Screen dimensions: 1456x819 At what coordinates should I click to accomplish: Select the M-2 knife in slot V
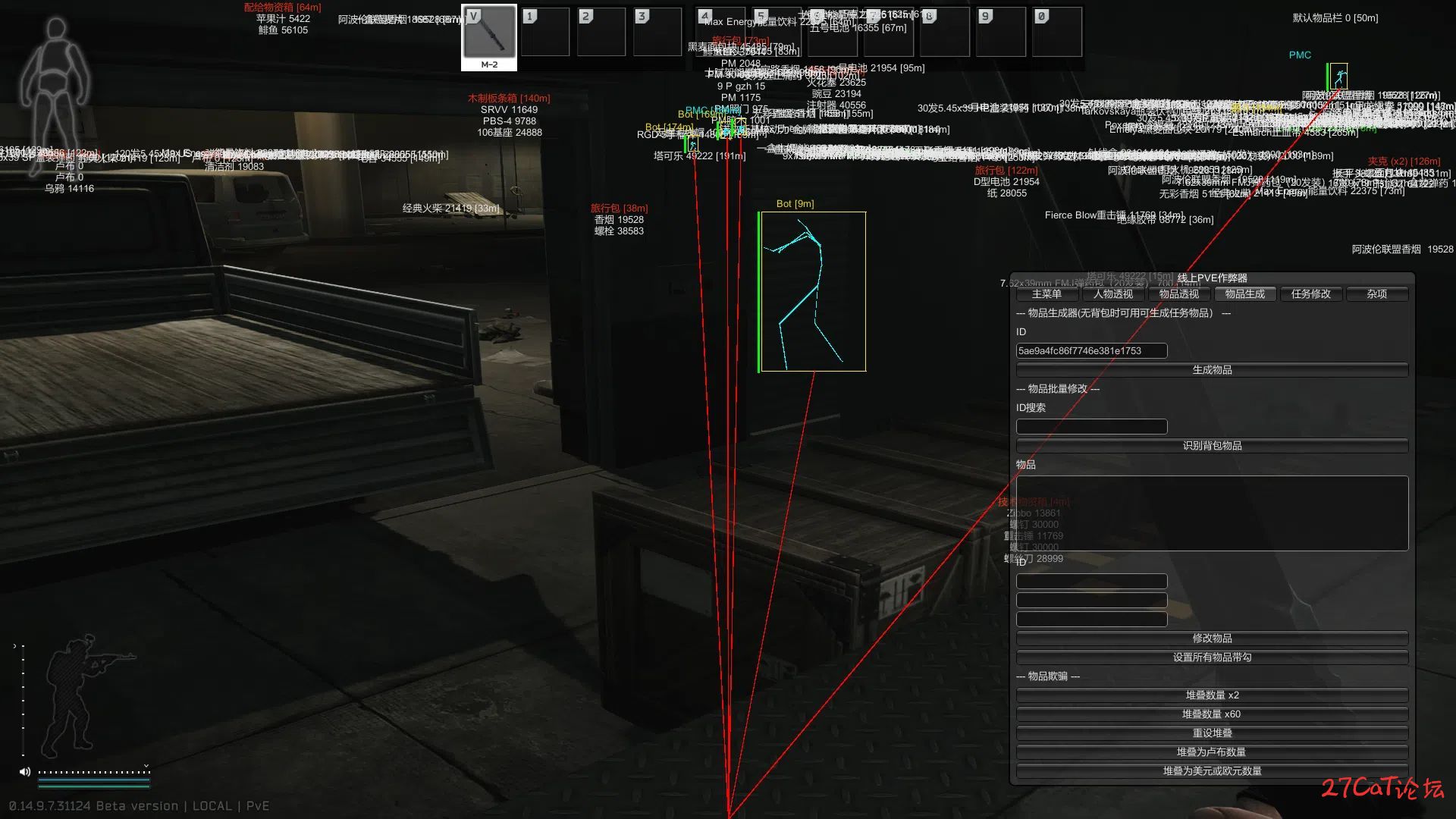[x=489, y=37]
